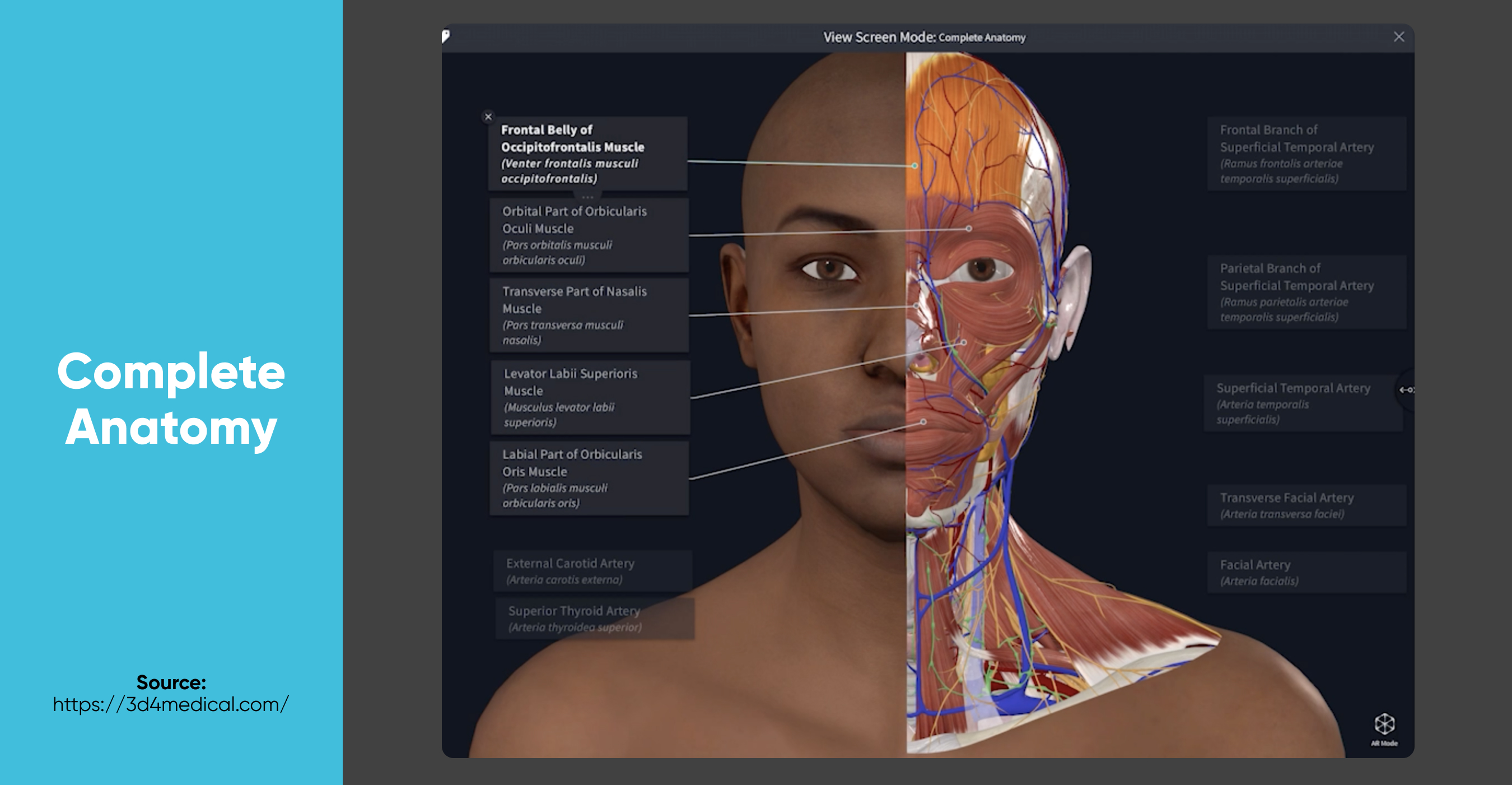Select Frontal Branch of Superficial Temporal Artery

[x=1306, y=154]
